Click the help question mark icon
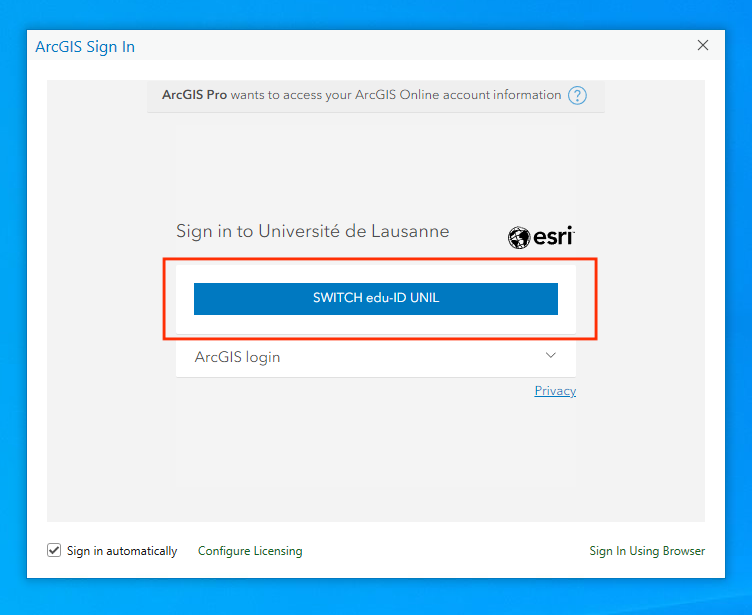The height and width of the screenshot is (615, 752). (577, 96)
